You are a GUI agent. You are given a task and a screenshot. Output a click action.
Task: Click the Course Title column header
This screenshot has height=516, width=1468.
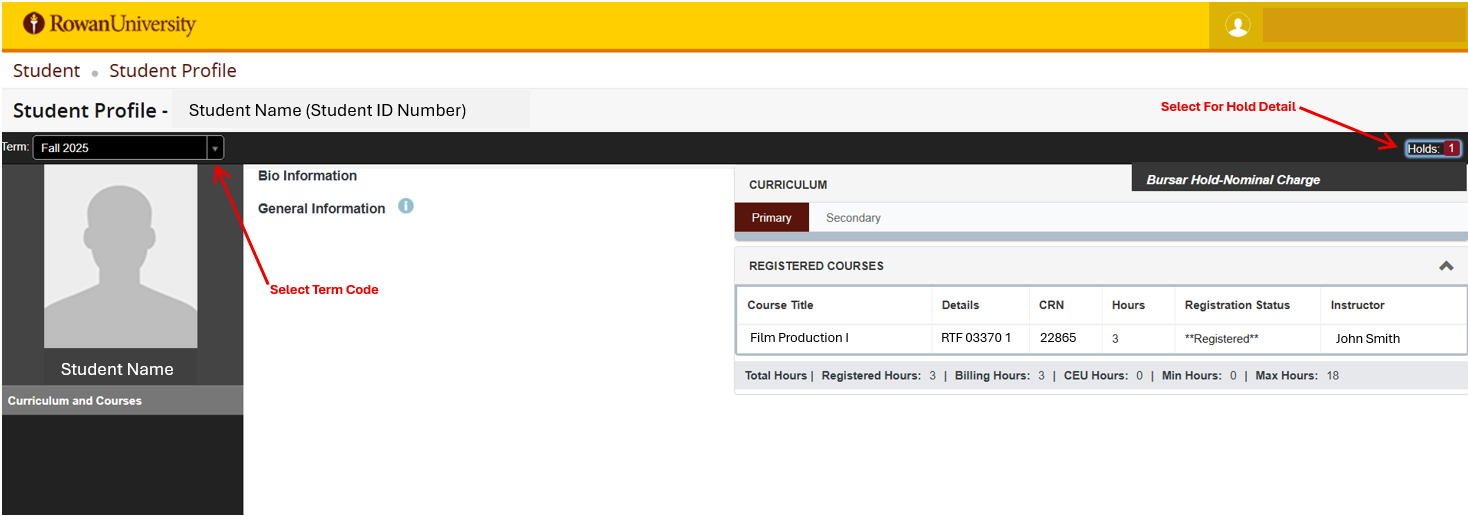780,305
